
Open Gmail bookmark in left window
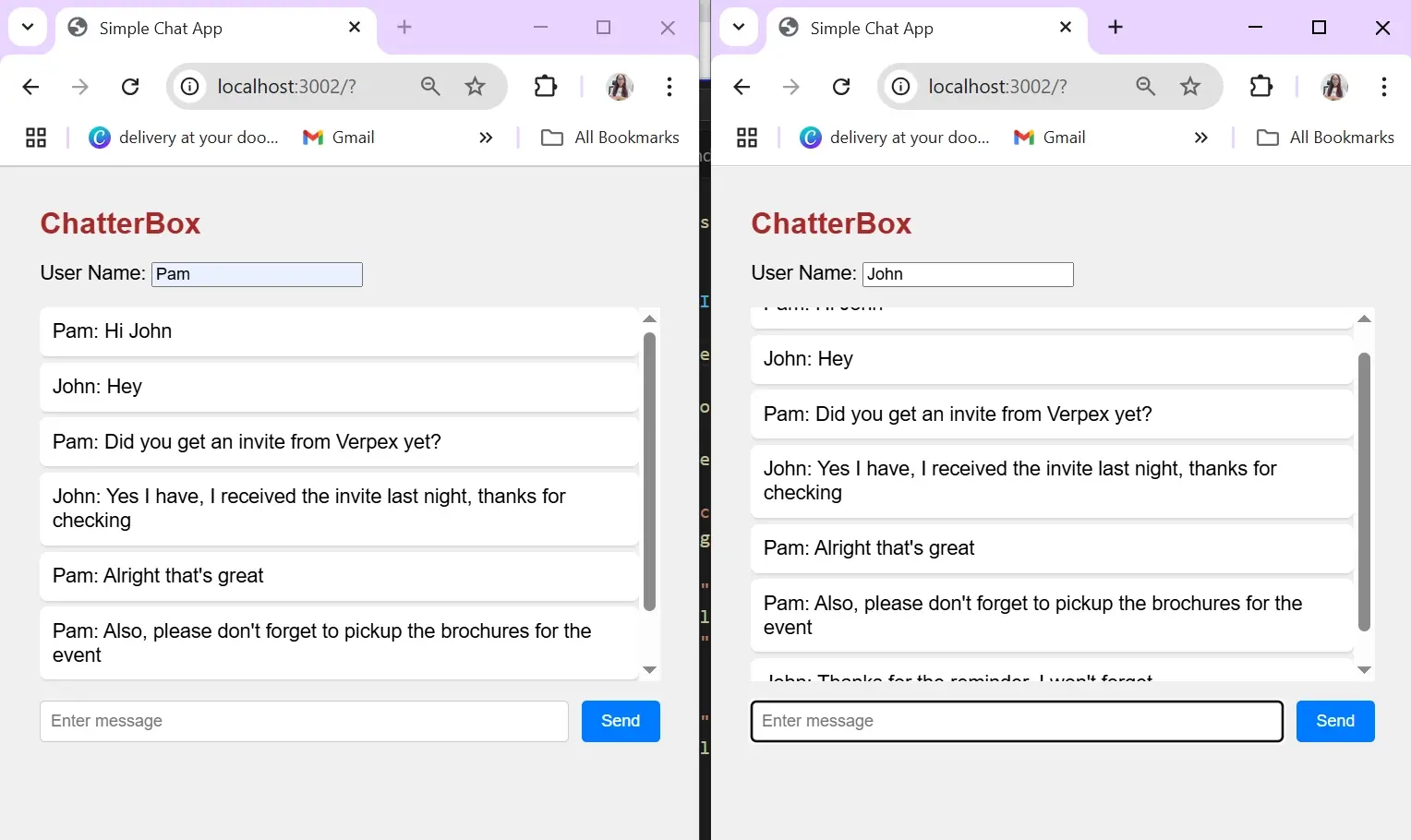point(339,138)
